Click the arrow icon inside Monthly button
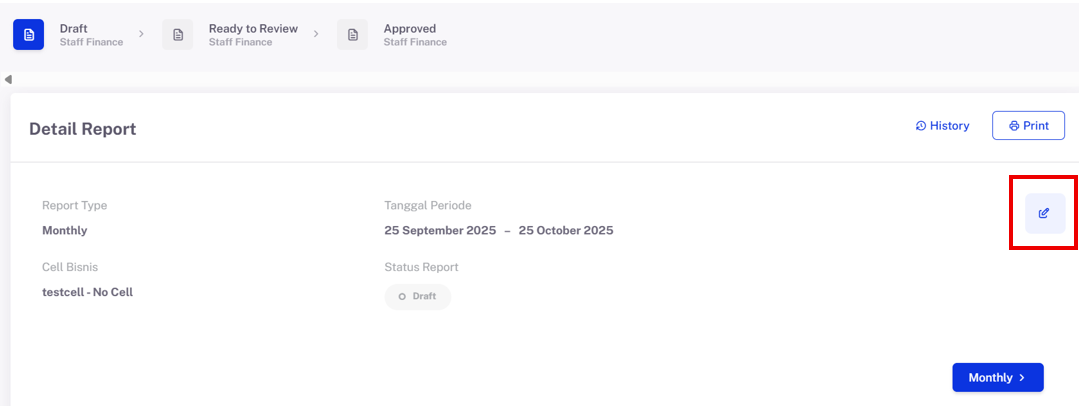This screenshot has width=1079, height=413. click(1022, 378)
